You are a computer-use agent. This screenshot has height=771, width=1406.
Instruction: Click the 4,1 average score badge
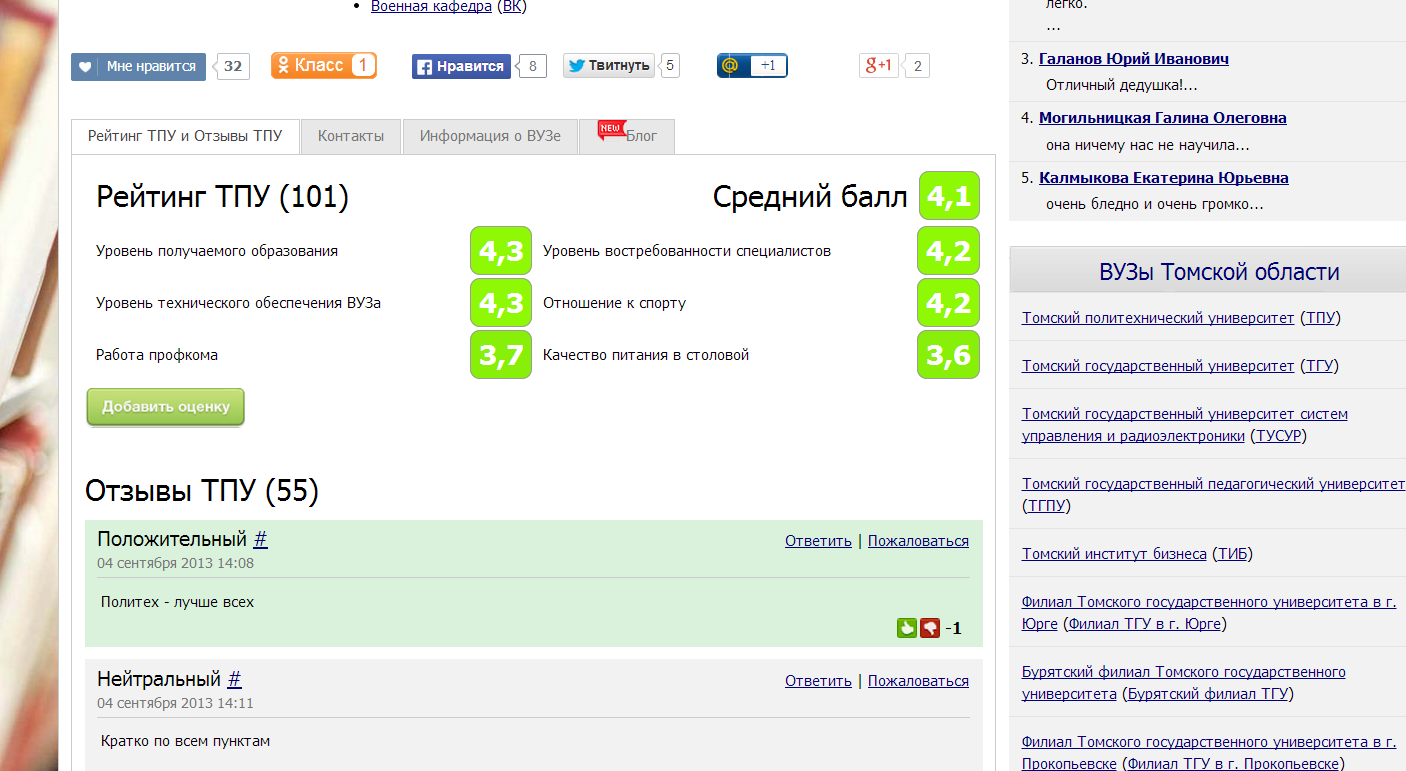pos(949,197)
